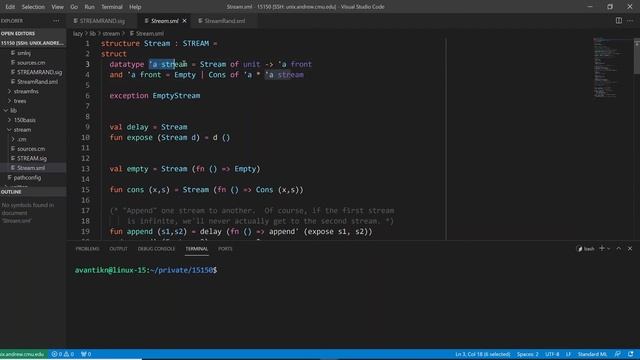Viewport: 640px width, 360px height.
Task: Expand the trees folder
Action: (20, 101)
